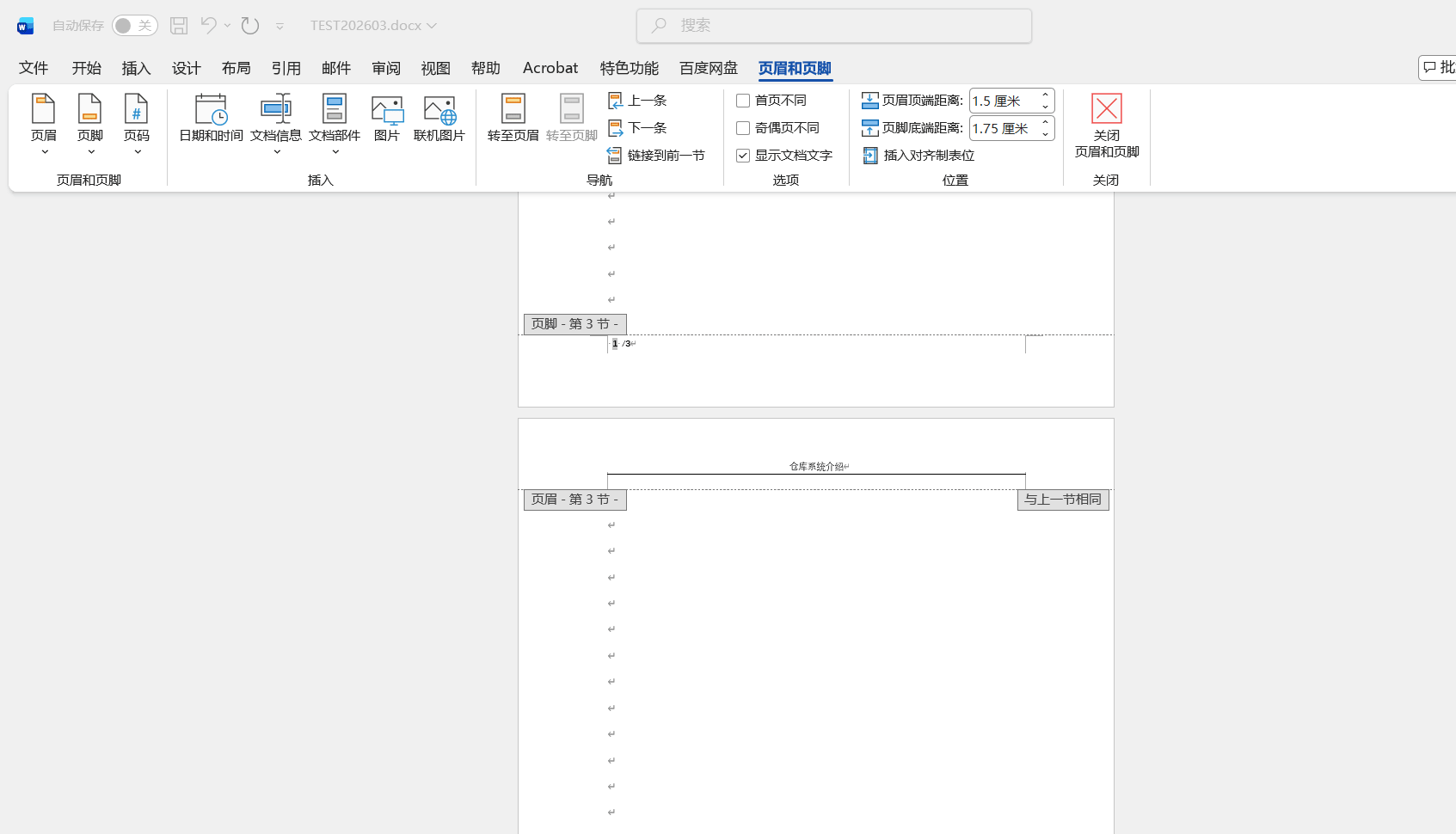
Task: Insert 日期和时间
Action: [211, 118]
